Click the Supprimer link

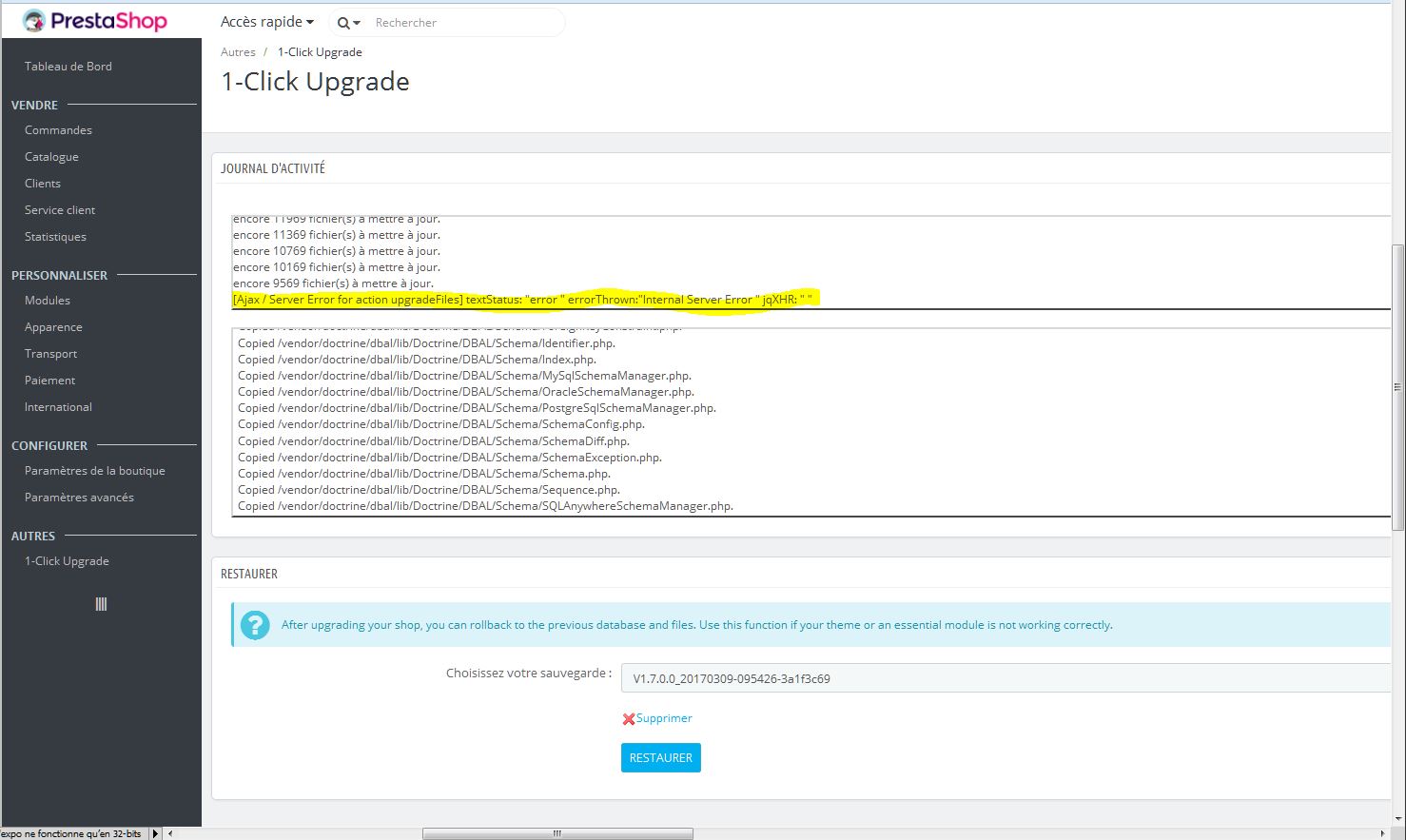tap(664, 718)
